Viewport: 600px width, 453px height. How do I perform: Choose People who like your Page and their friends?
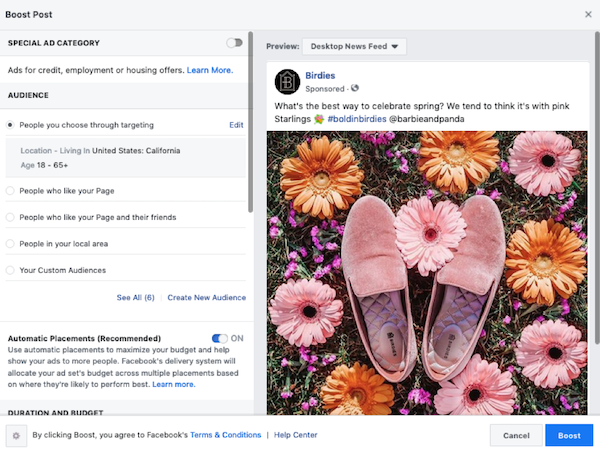pyautogui.click(x=10, y=217)
